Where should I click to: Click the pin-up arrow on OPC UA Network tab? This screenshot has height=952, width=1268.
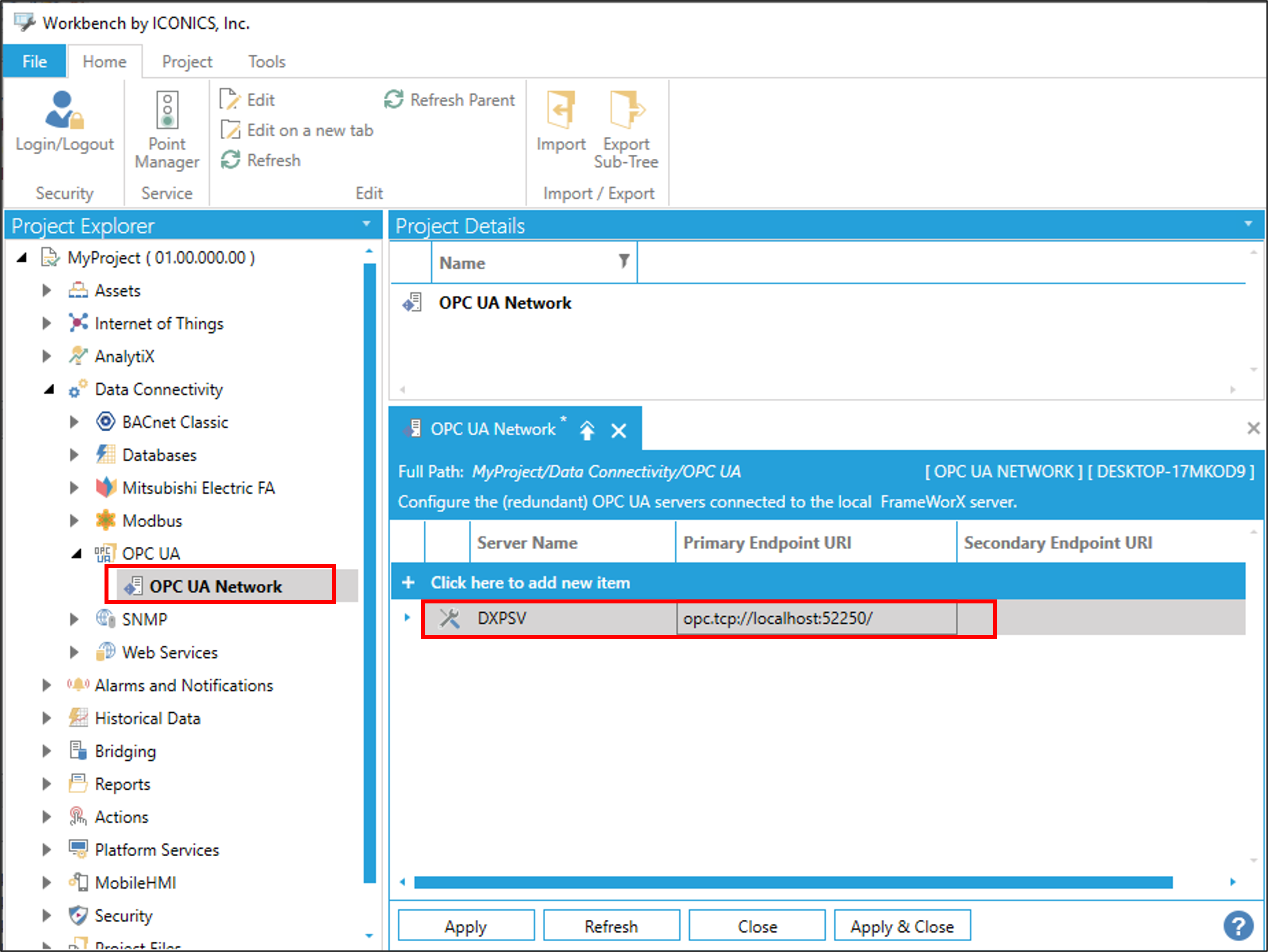(x=587, y=430)
